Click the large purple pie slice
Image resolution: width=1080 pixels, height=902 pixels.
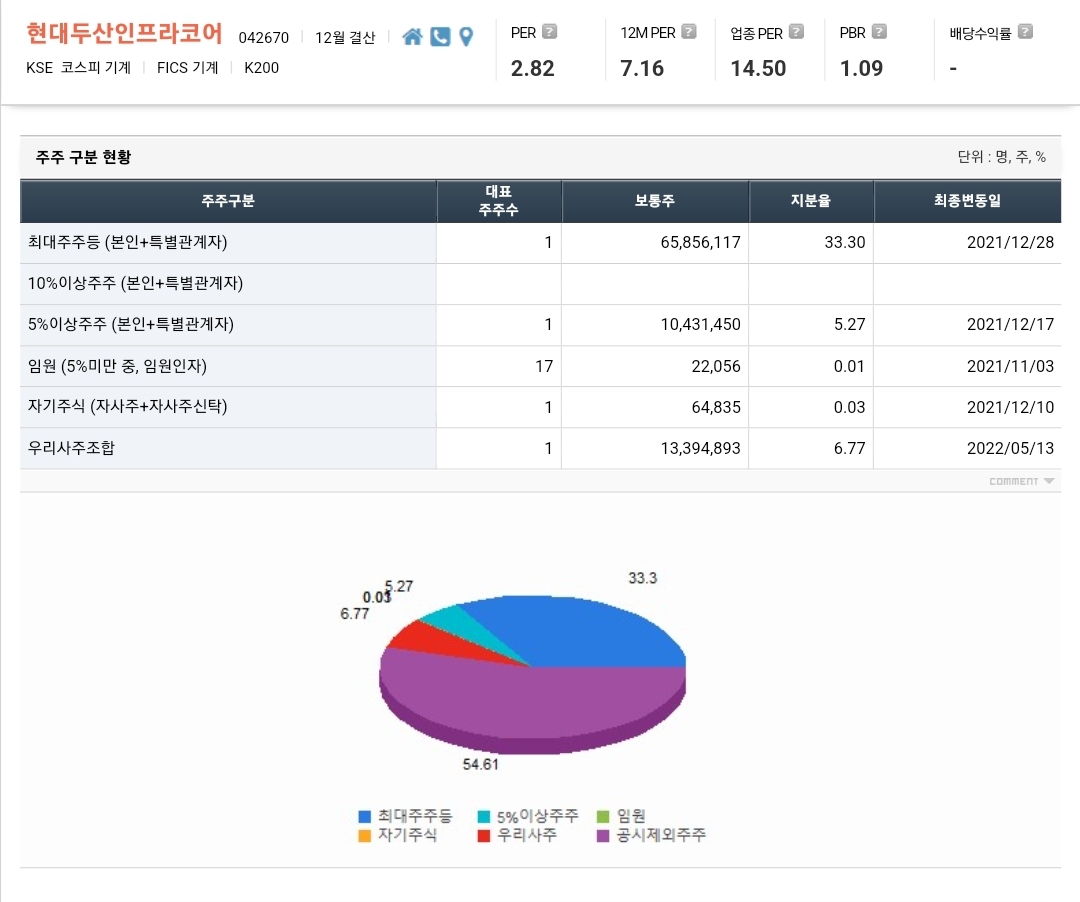(530, 702)
